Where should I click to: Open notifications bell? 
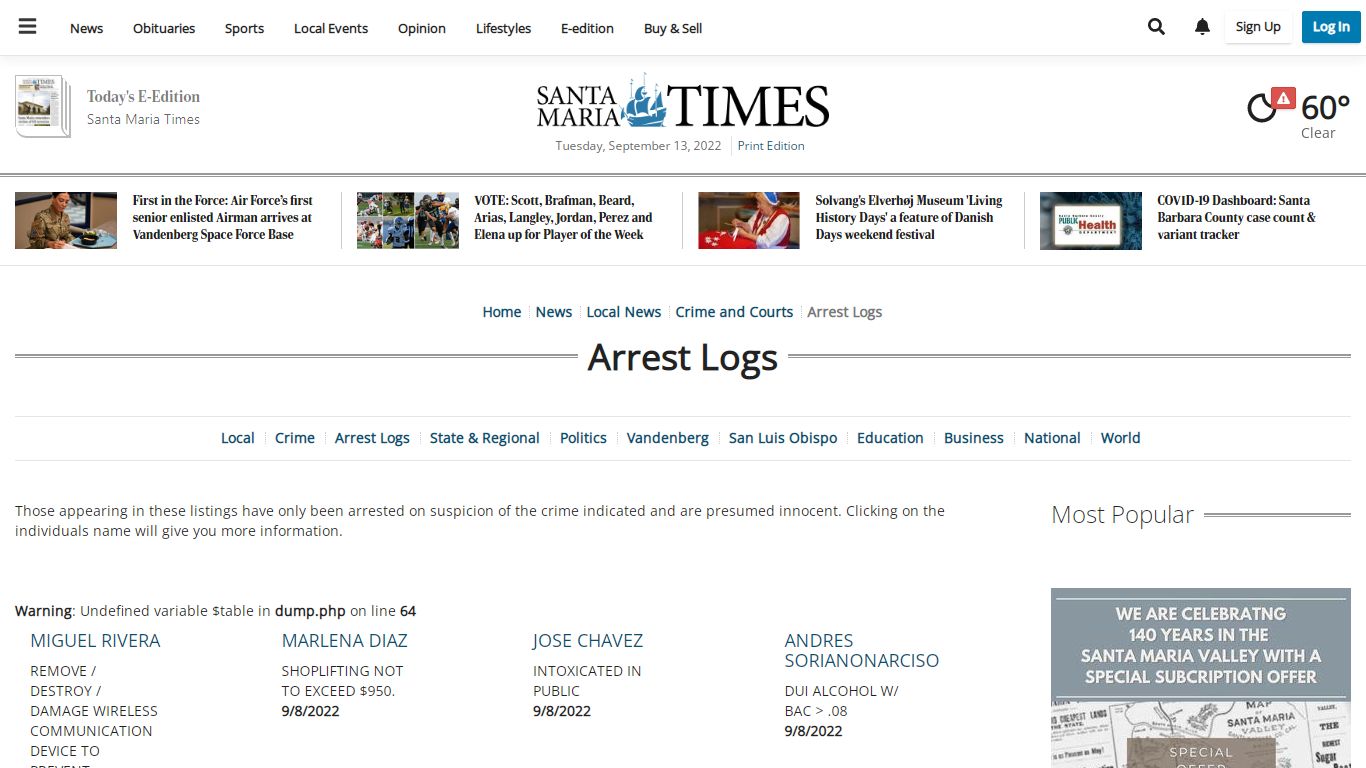(x=1202, y=27)
